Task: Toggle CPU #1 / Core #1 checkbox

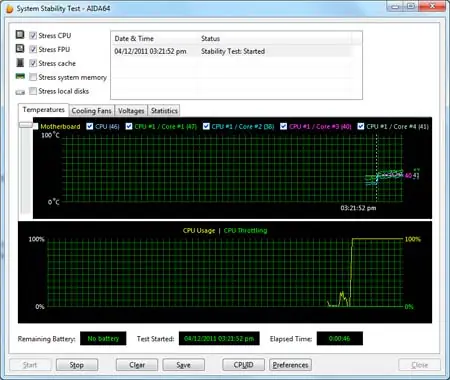Action: pyautogui.click(x=129, y=126)
